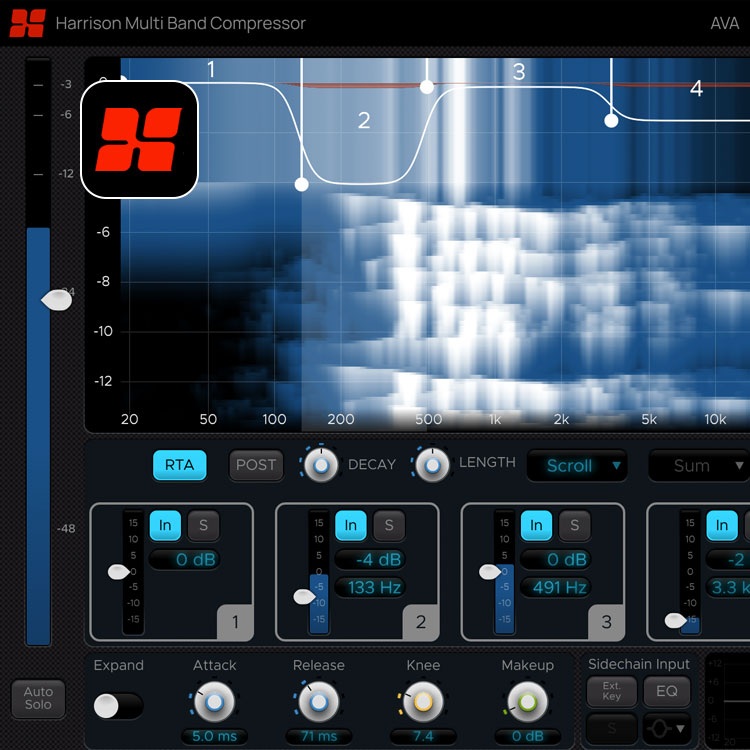Select band 3 number tab
The height and width of the screenshot is (750, 750).
pyautogui.click(x=606, y=622)
